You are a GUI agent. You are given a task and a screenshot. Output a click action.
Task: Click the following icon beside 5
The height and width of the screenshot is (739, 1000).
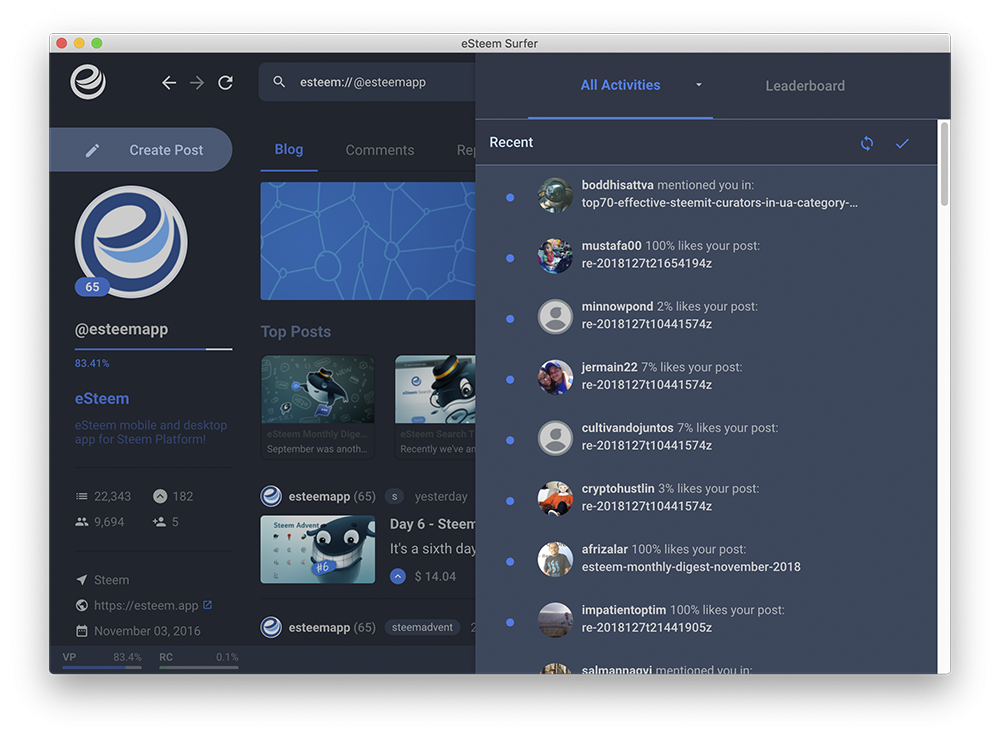pos(159,522)
